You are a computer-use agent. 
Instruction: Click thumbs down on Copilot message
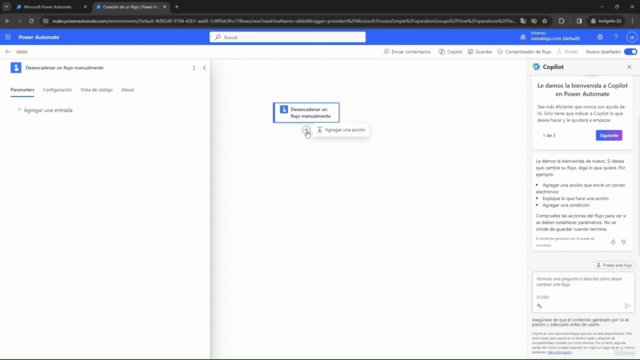623,242
